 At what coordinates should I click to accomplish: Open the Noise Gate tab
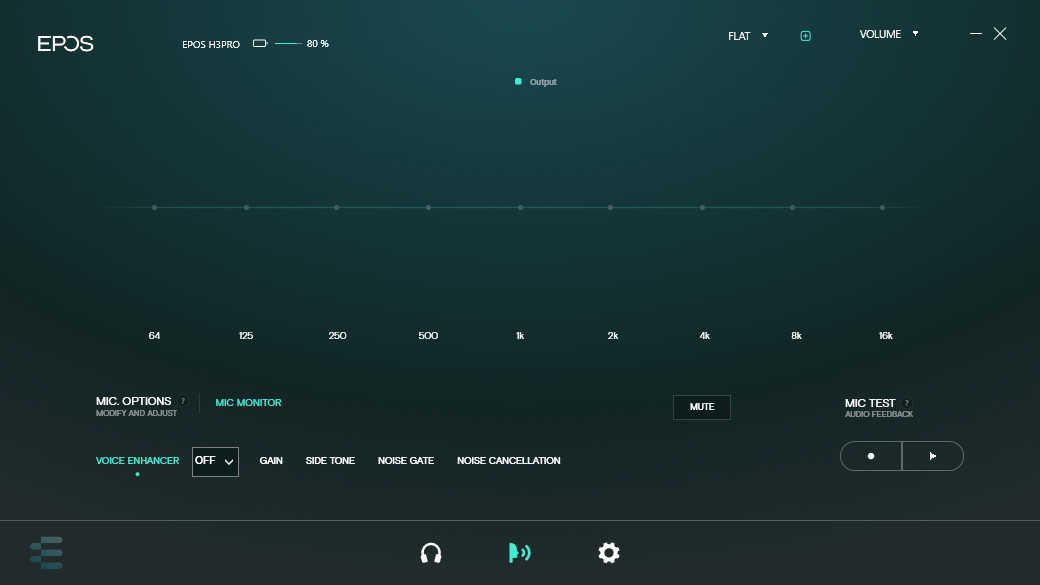pyautogui.click(x=406, y=460)
